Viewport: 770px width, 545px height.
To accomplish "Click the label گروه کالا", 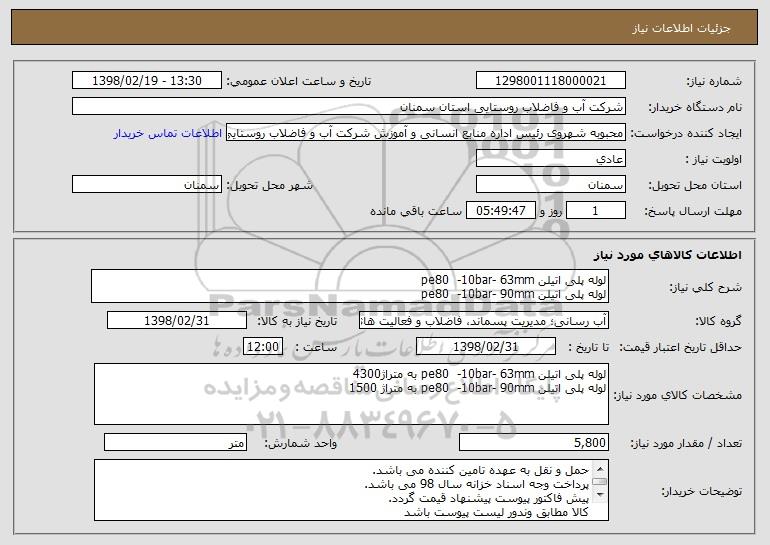I will (x=718, y=322).
